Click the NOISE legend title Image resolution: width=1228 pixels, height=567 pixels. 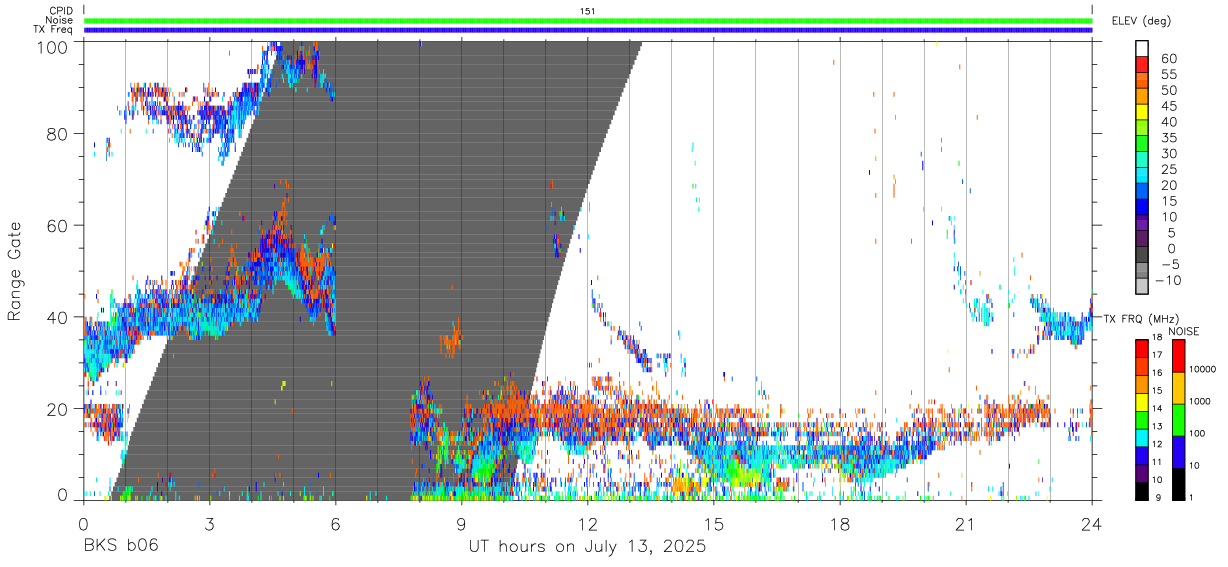1184,331
